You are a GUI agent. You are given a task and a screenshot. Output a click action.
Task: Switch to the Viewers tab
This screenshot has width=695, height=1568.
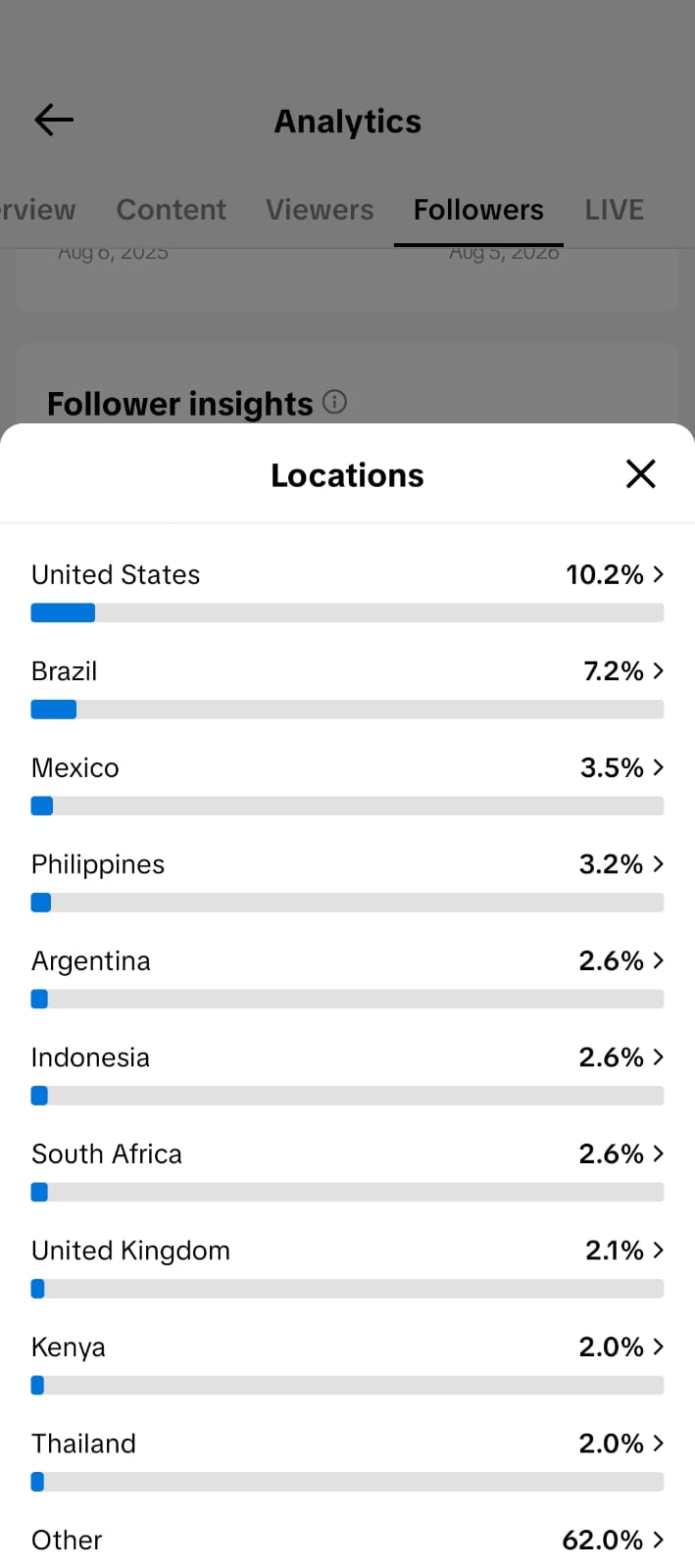pyautogui.click(x=320, y=210)
